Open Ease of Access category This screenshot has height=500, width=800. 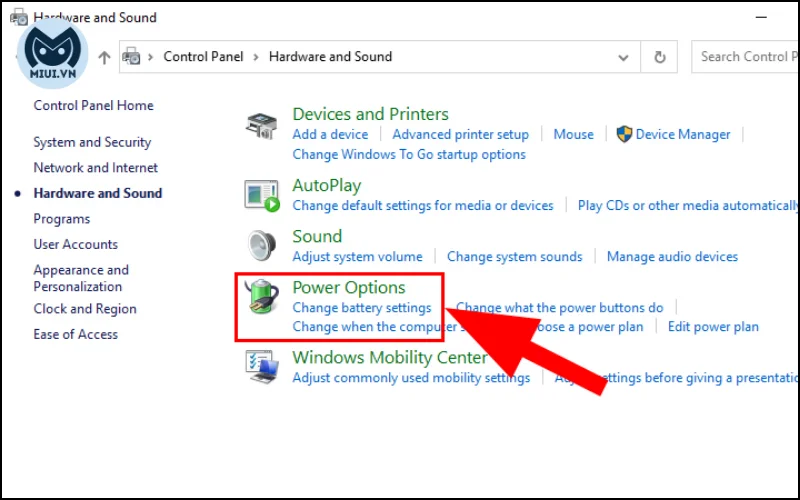76,334
